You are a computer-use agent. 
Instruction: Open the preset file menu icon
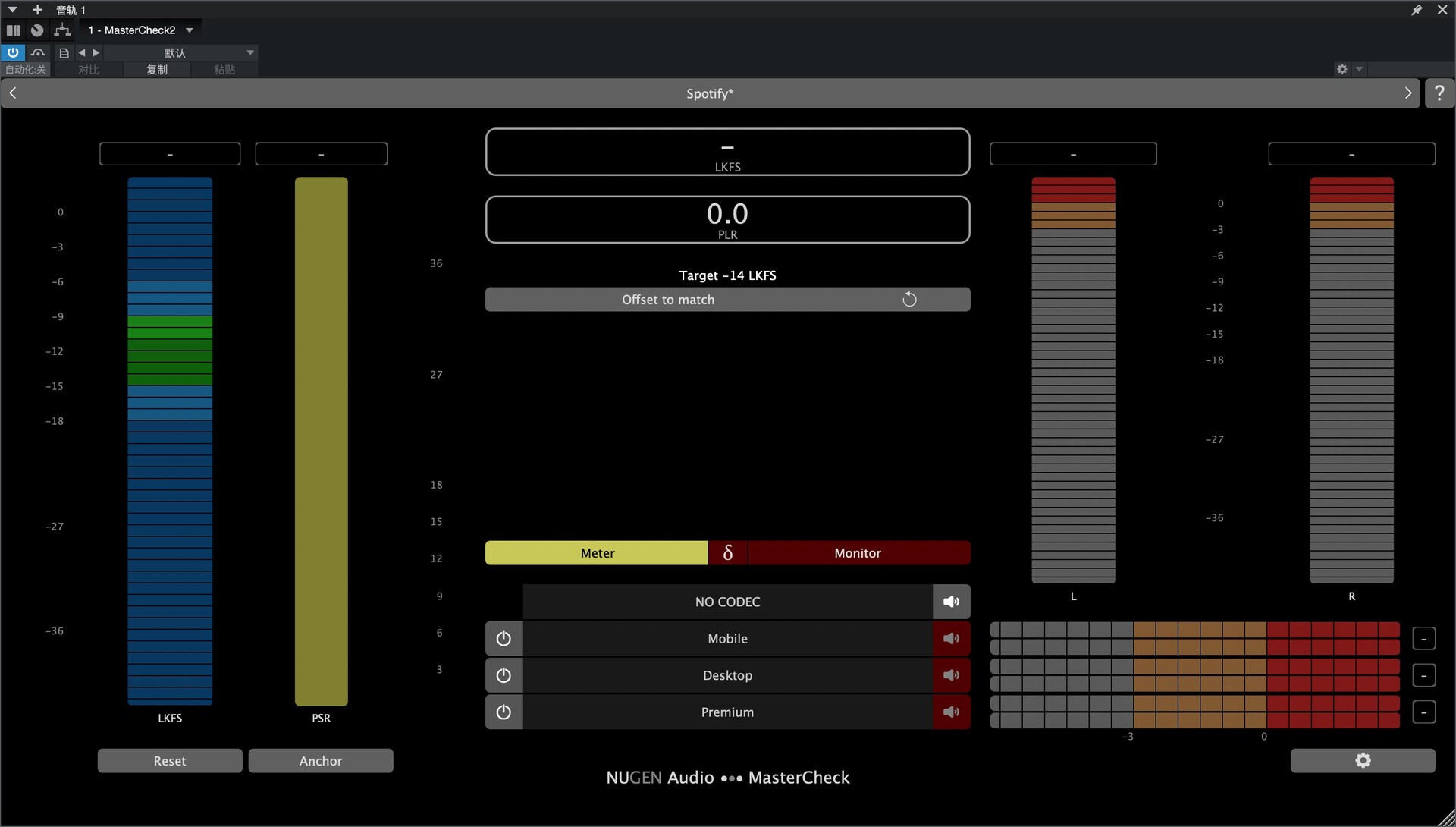pyautogui.click(x=64, y=53)
